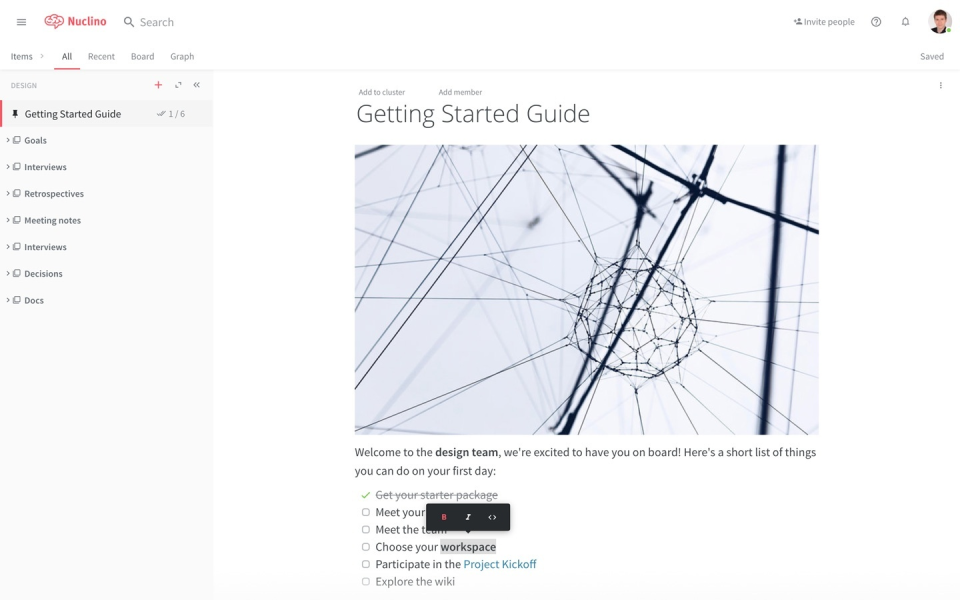Apply italic from the formatting popup
960x600 pixels.
pos(468,517)
